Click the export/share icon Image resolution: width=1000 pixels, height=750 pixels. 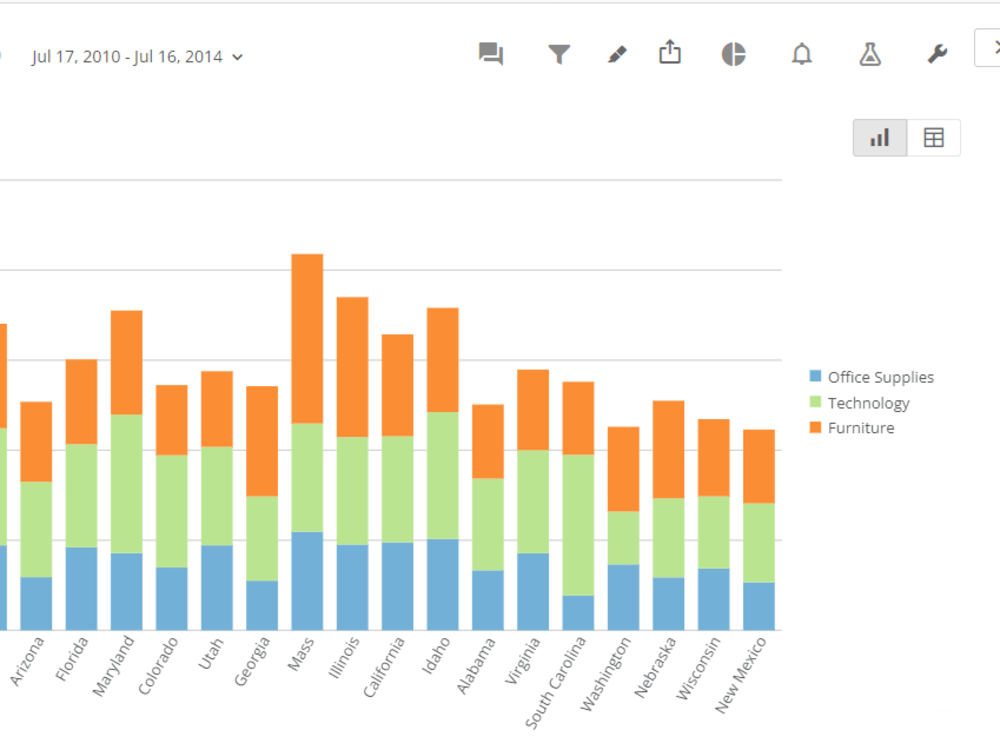670,55
